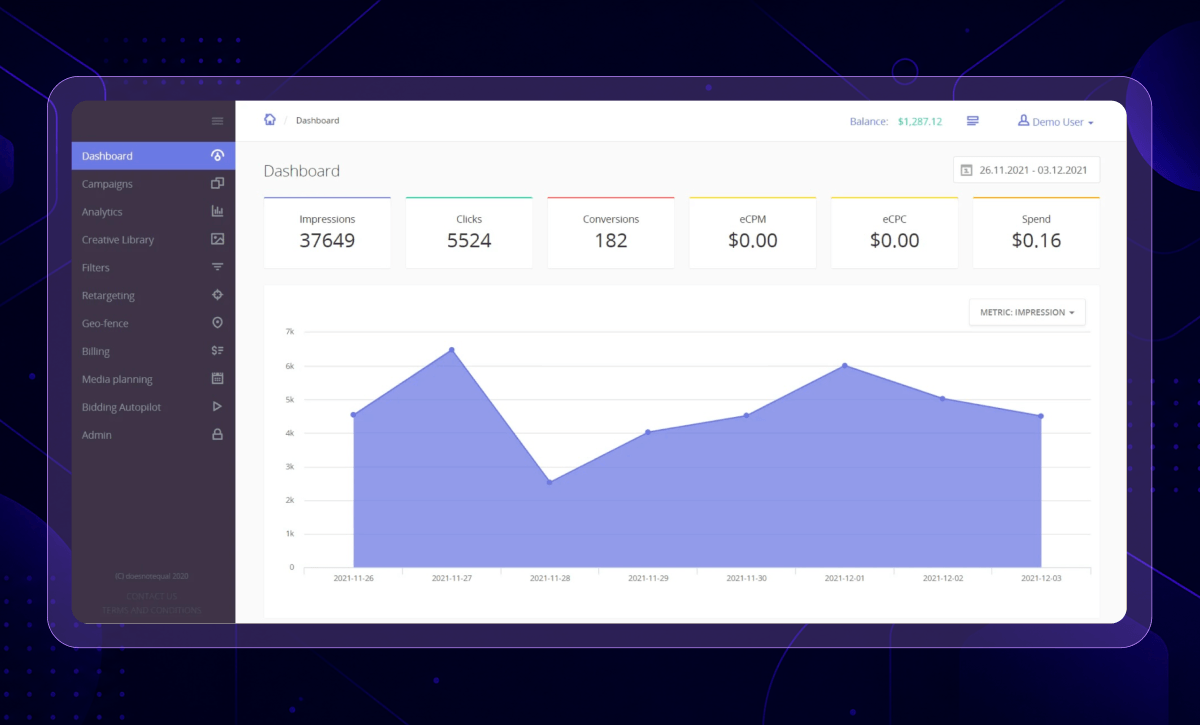Click the chart data point for 2021-12-02
Image resolution: width=1200 pixels, height=725 pixels.
tap(943, 399)
